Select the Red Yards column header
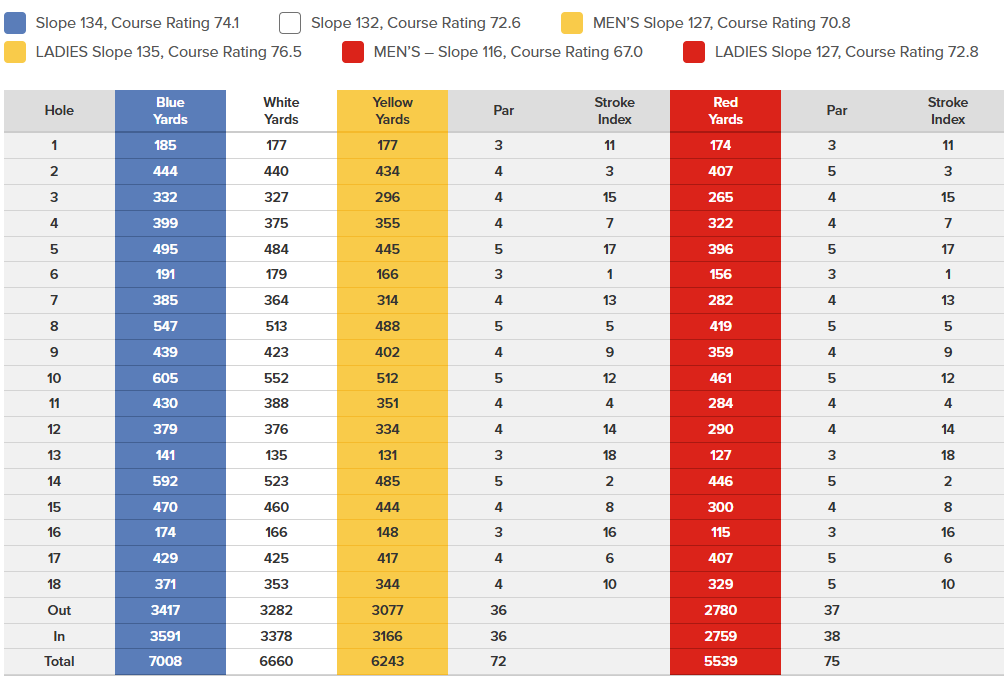Viewport: 1008px width, 690px height. point(725,111)
